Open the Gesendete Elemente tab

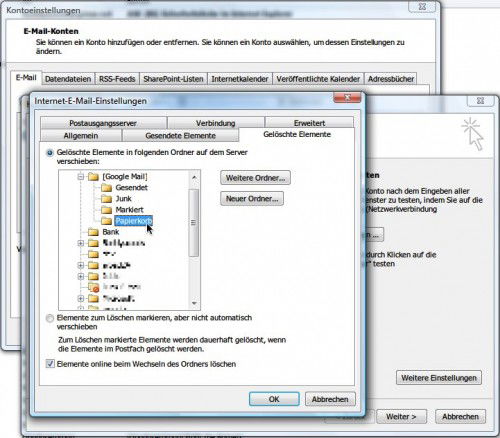coord(180,136)
